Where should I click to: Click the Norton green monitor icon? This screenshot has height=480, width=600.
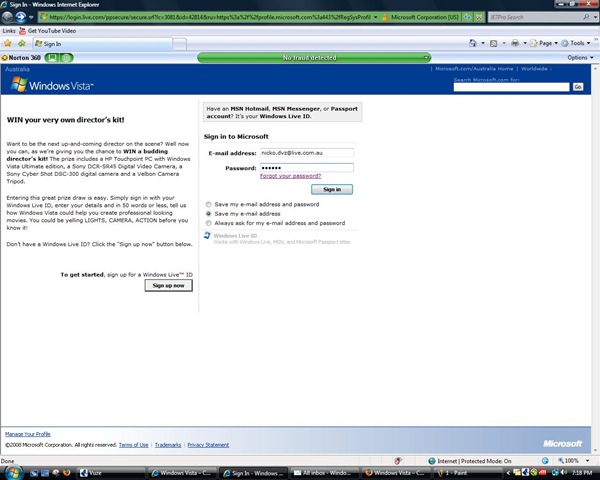(52, 58)
